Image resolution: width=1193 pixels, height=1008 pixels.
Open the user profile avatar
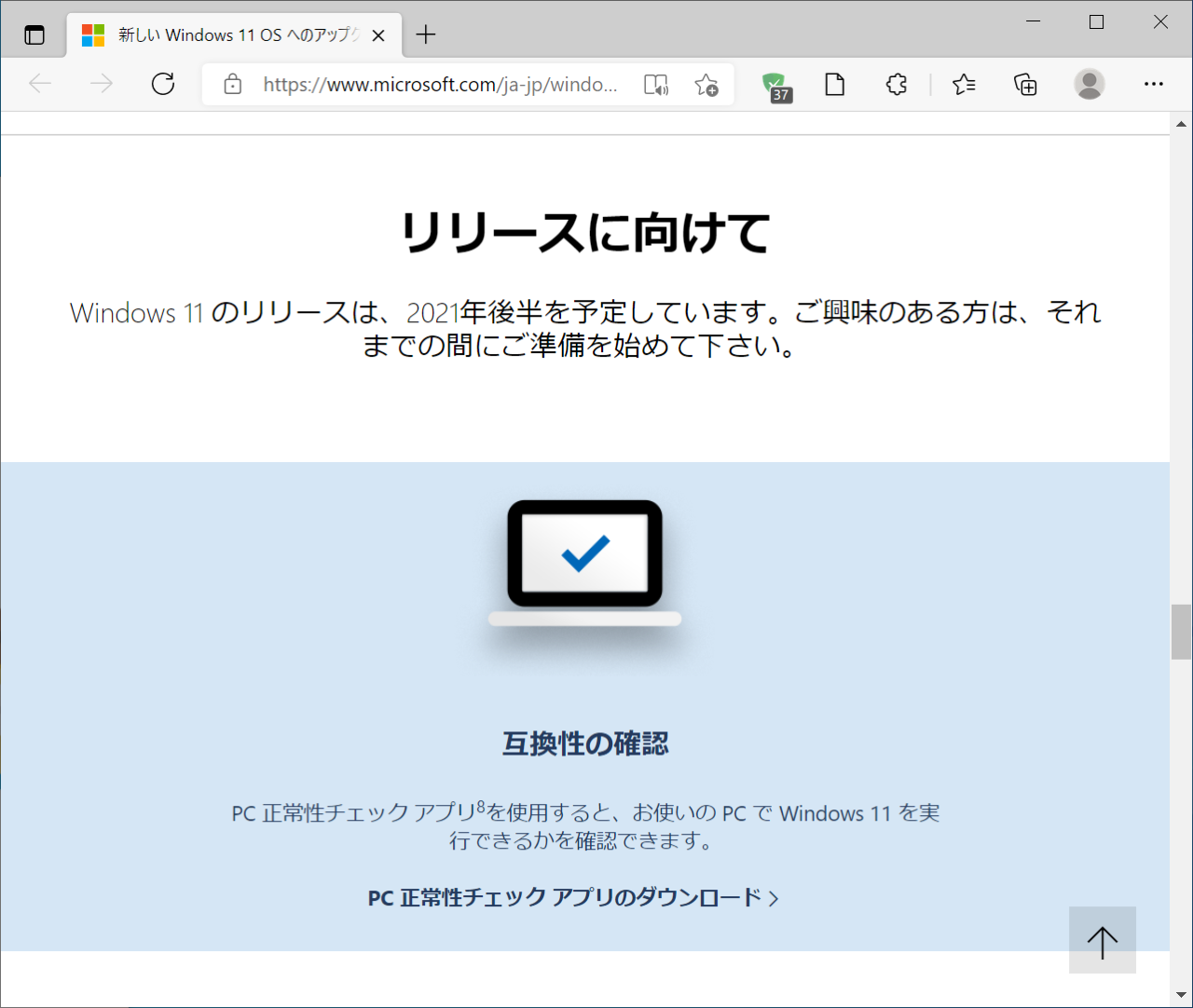(x=1089, y=85)
